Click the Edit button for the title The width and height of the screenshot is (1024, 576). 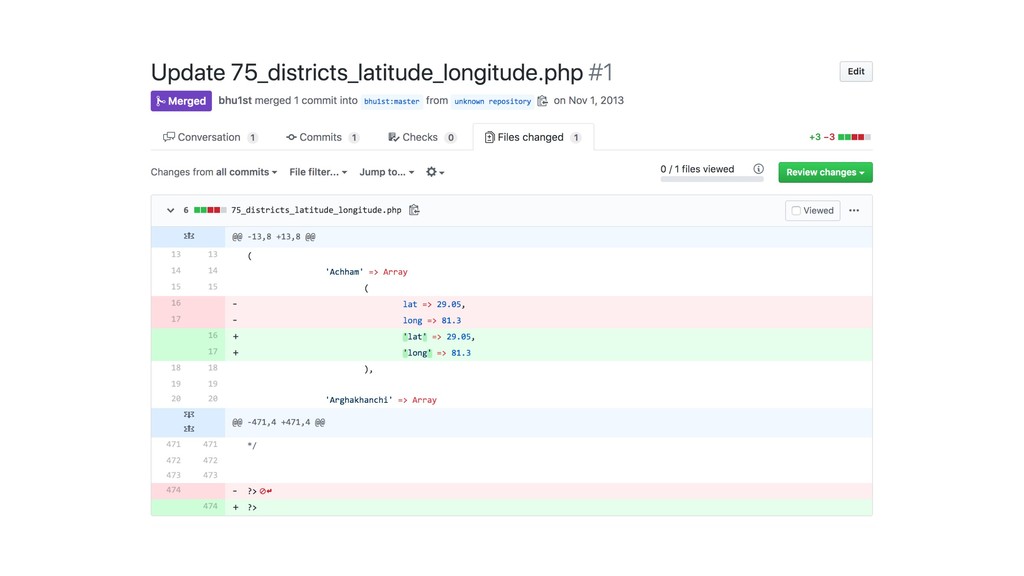[x=856, y=71]
